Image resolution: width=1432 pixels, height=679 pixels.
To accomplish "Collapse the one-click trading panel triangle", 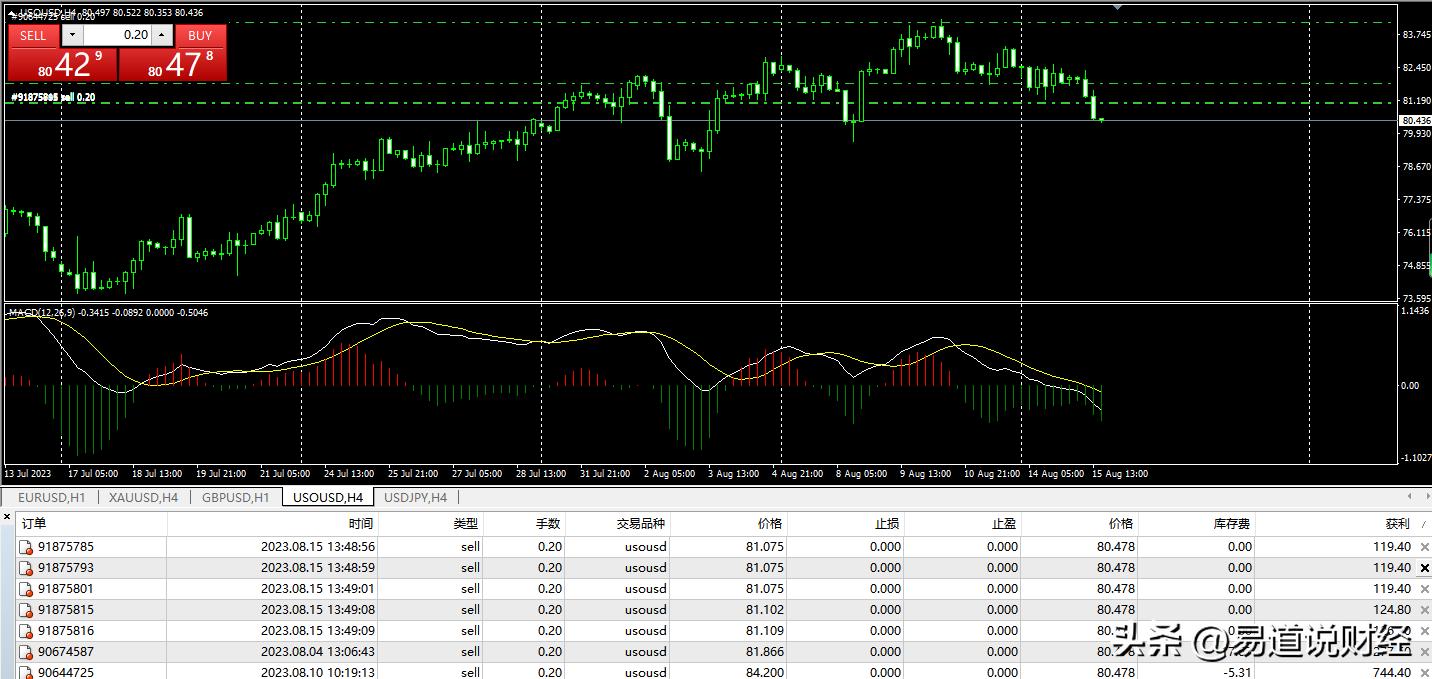I will coord(12,12).
